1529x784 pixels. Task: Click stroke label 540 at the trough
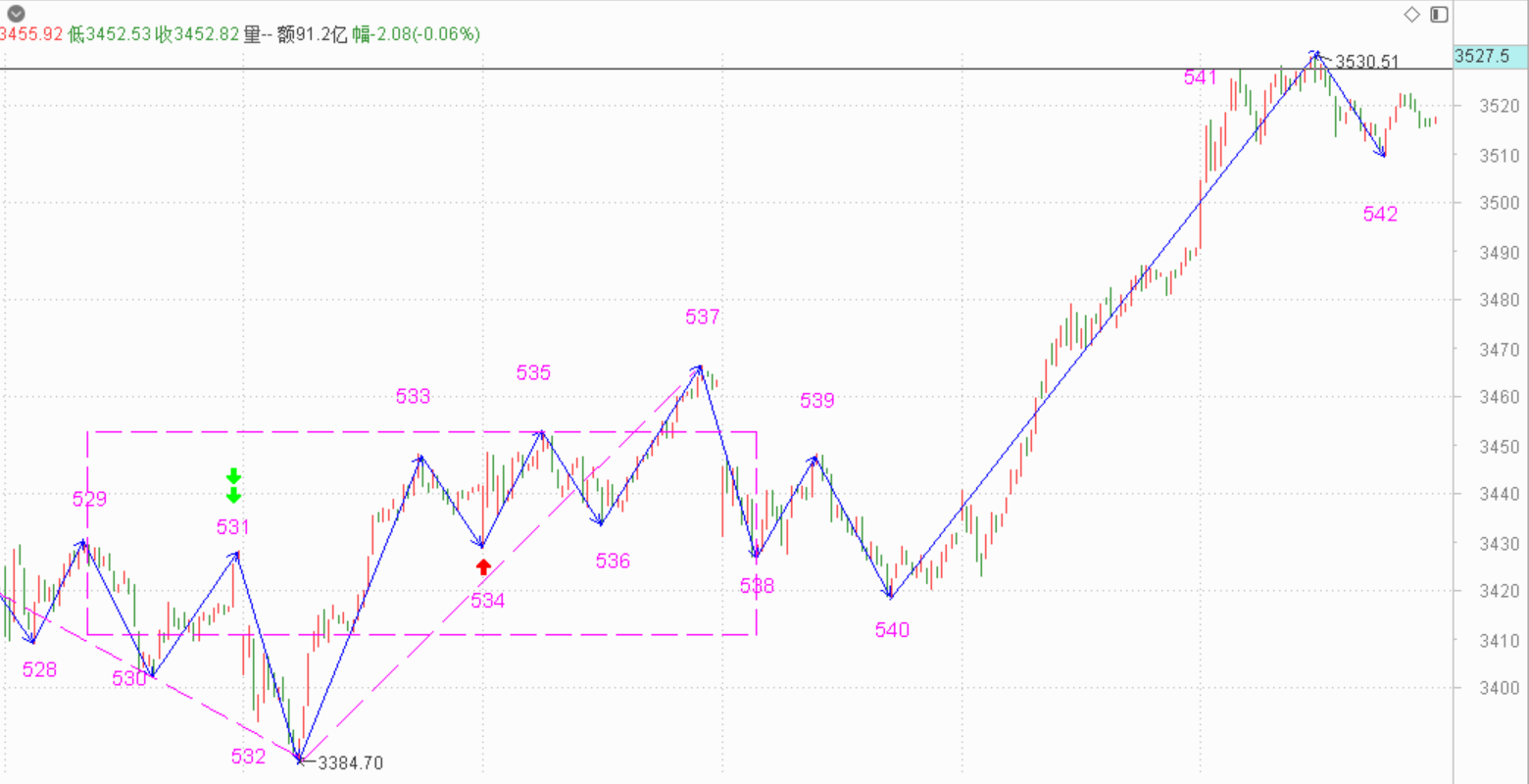(893, 629)
